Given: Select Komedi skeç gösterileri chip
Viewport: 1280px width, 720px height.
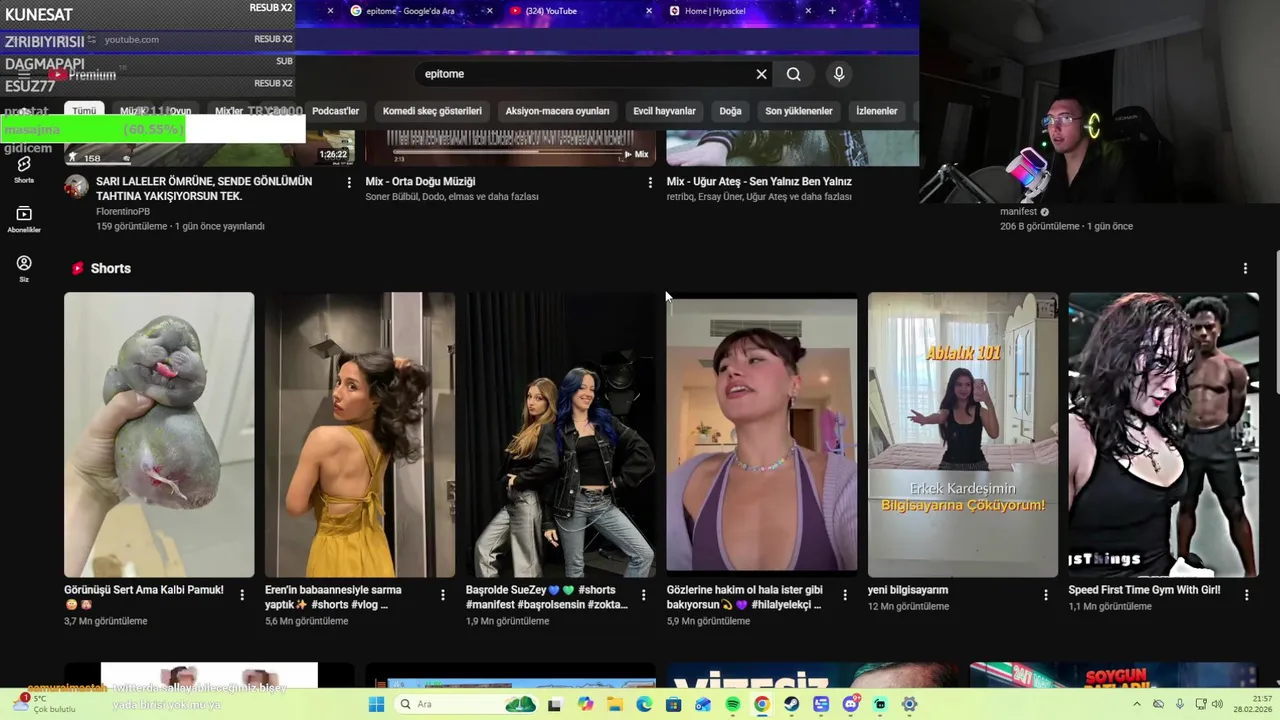Looking at the screenshot, I should coord(432,111).
